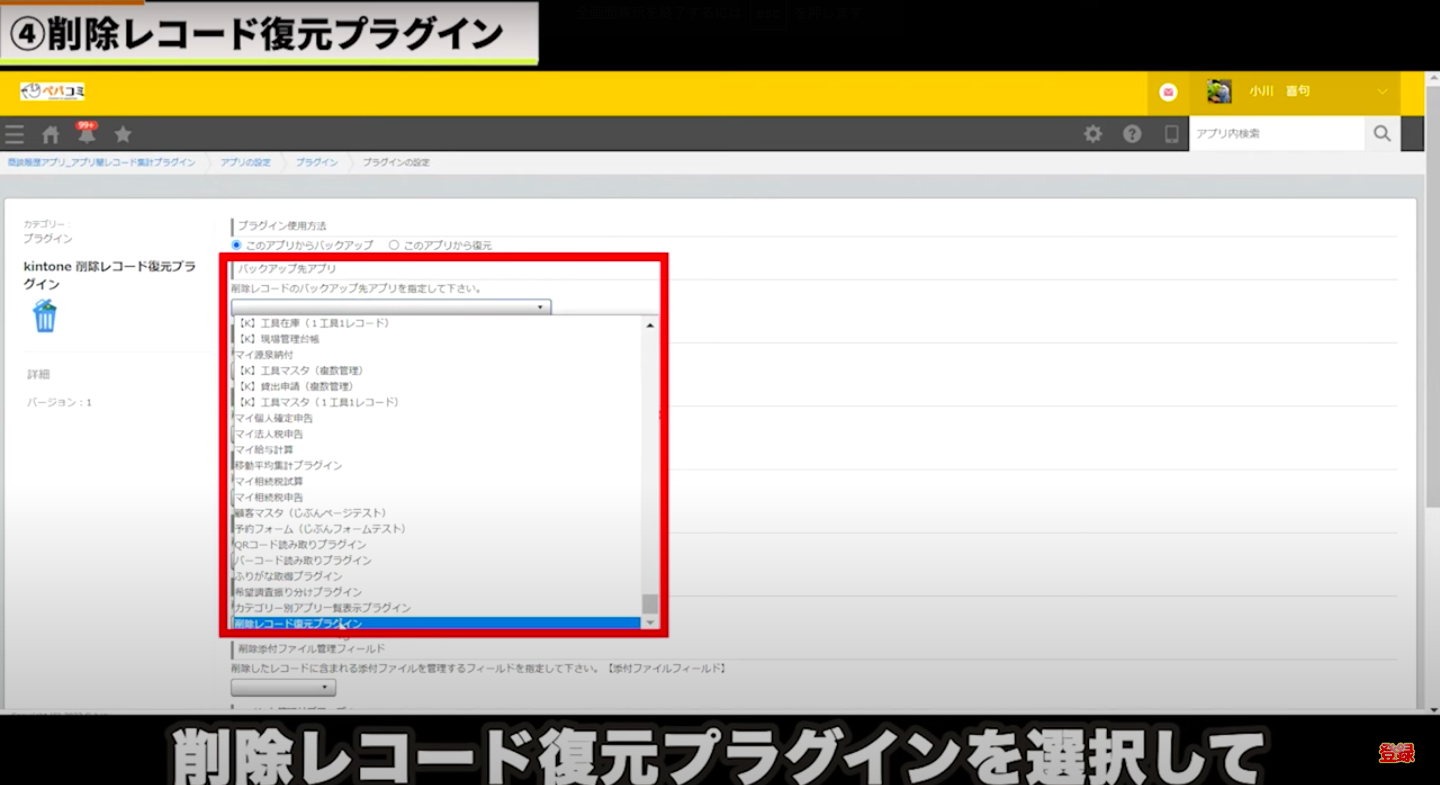Screen dimensions: 1440x785
Task: Click the 'アプリ内検索' search field
Action: [1276, 134]
